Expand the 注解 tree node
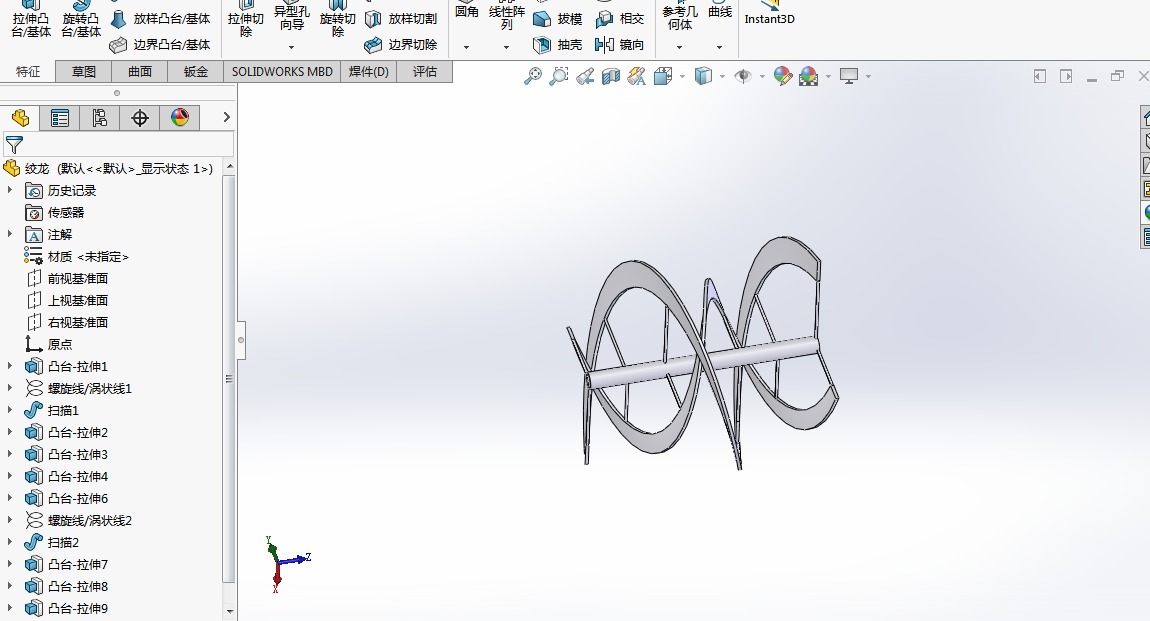 pos(10,234)
